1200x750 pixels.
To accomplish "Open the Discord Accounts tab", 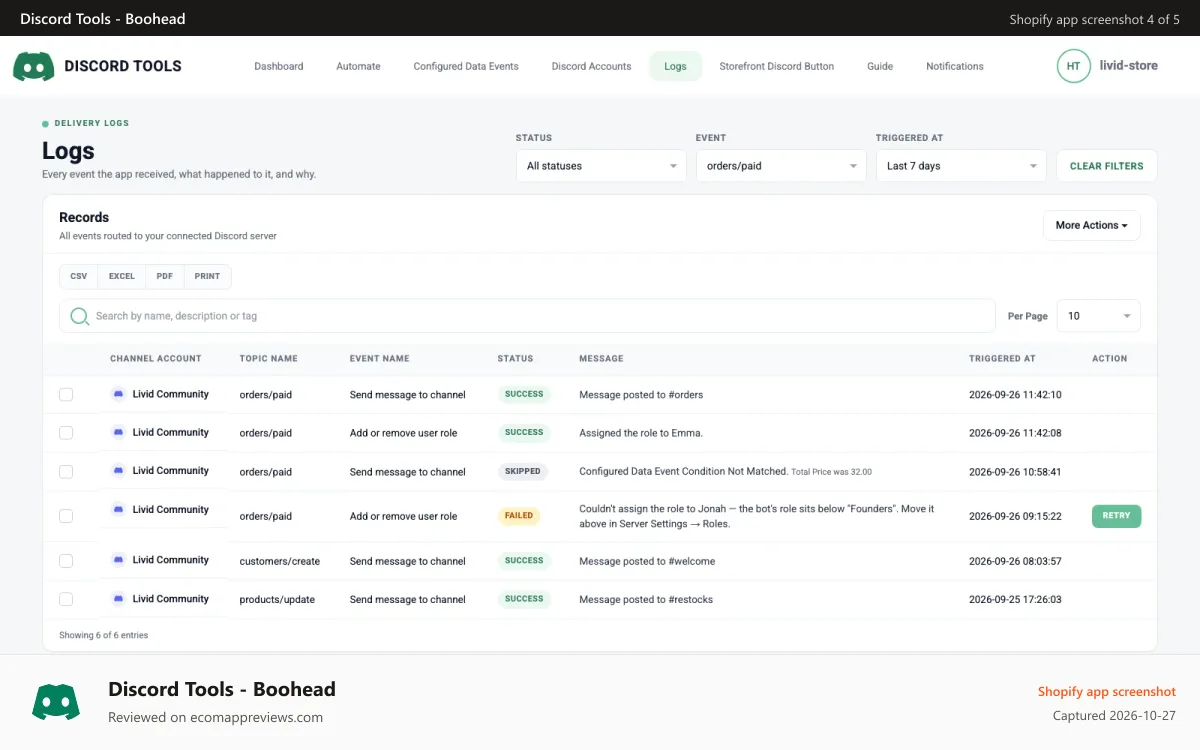I will [x=591, y=66].
